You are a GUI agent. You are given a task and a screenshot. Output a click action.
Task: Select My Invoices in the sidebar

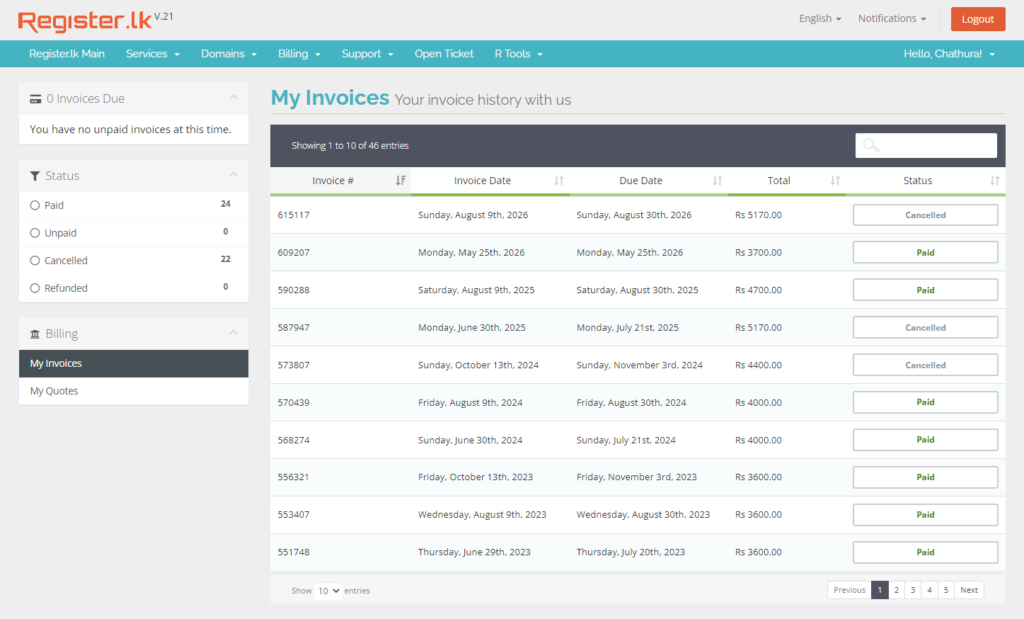(134, 364)
